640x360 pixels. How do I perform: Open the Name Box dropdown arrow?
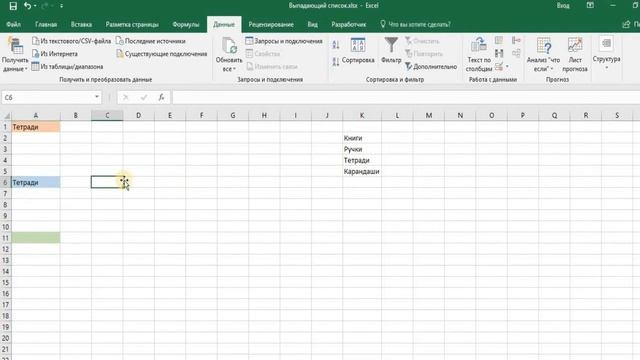97,97
